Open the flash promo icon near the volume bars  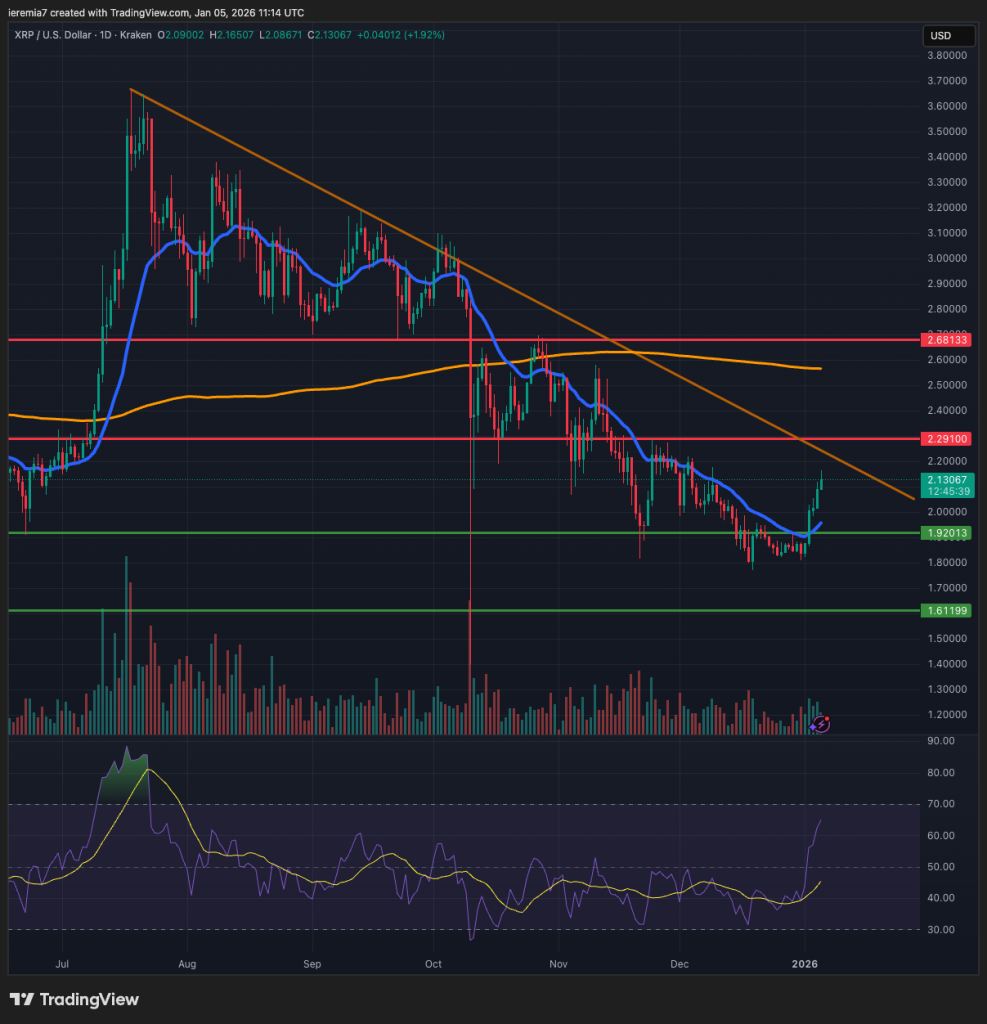821,724
